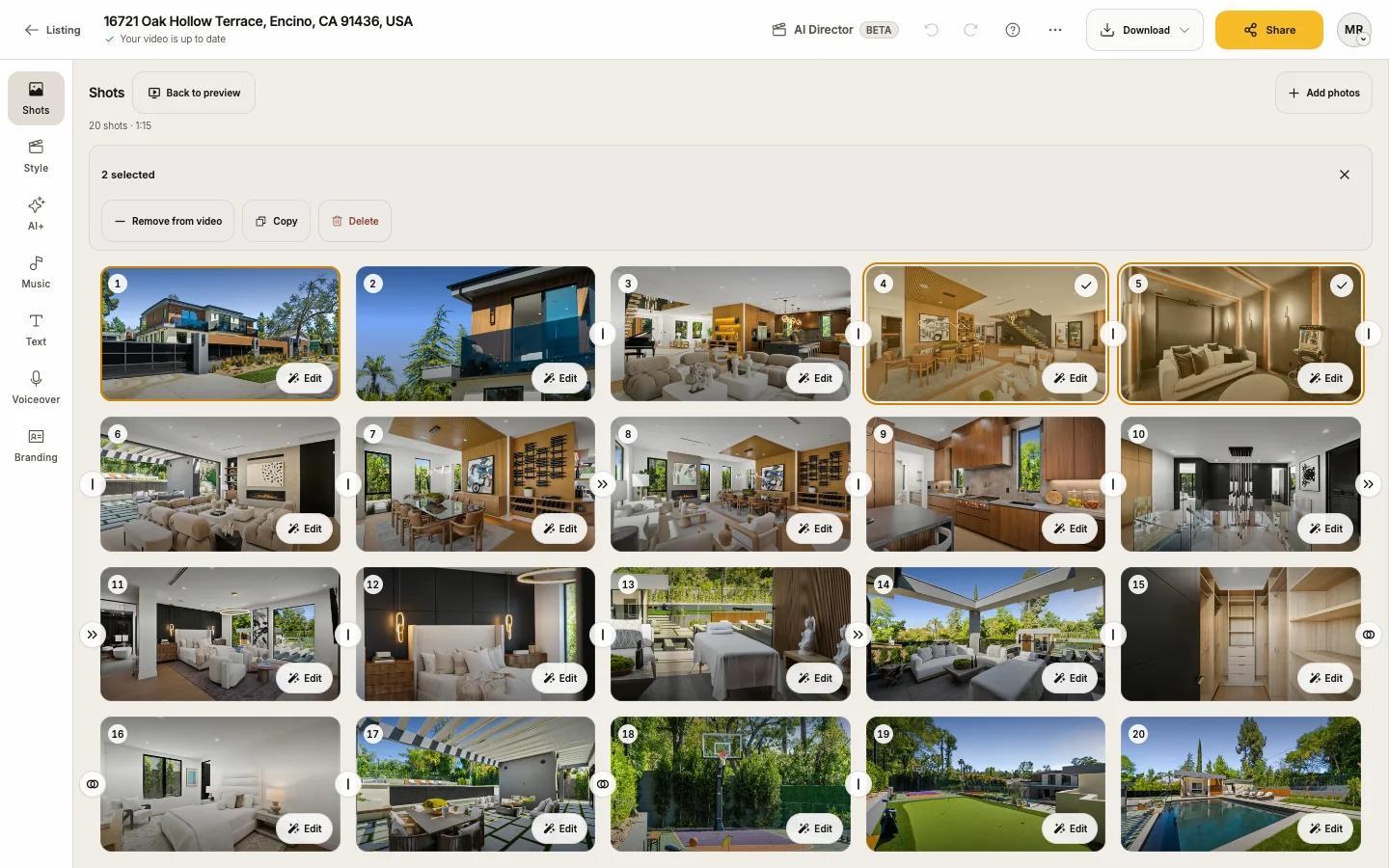Deselect shot 5 using its checkmark
The image size is (1389, 868).
pyautogui.click(x=1342, y=285)
